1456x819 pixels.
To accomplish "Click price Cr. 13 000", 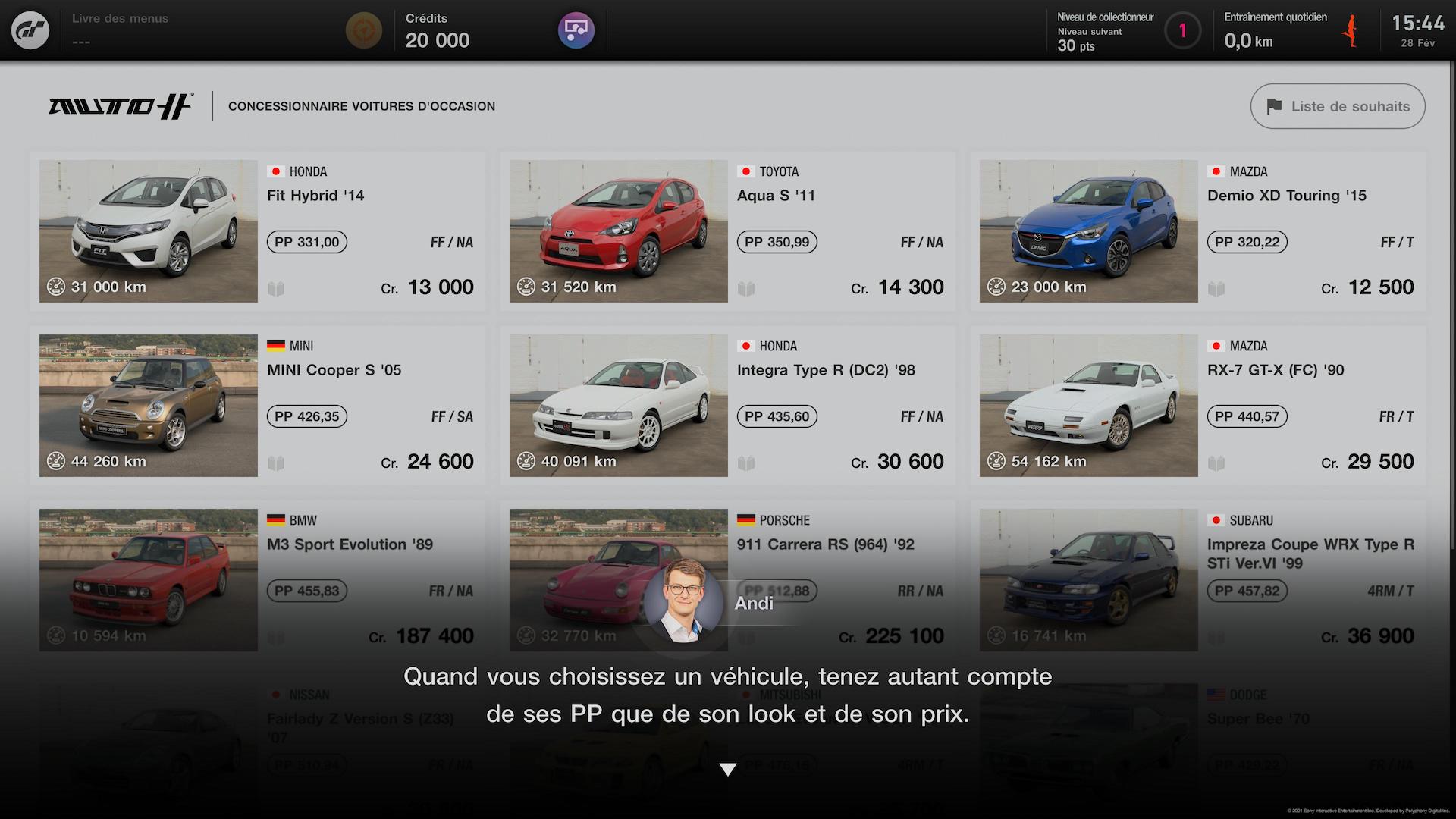I will tap(428, 287).
